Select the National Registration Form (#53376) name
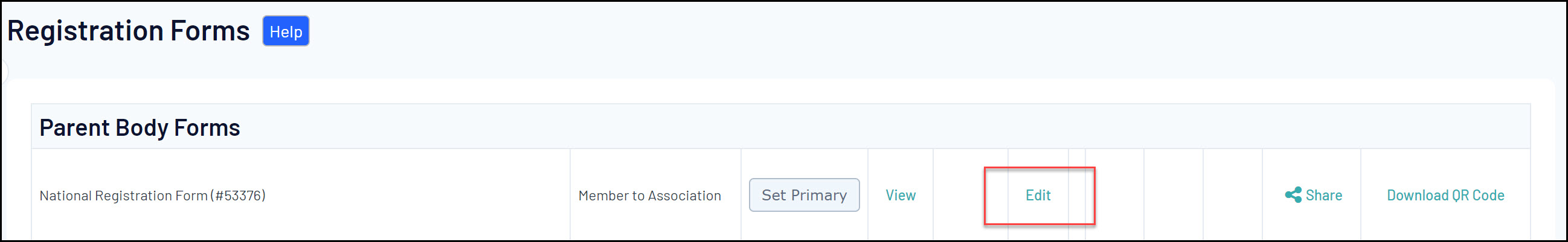This screenshot has width=1568, height=242. tap(152, 196)
